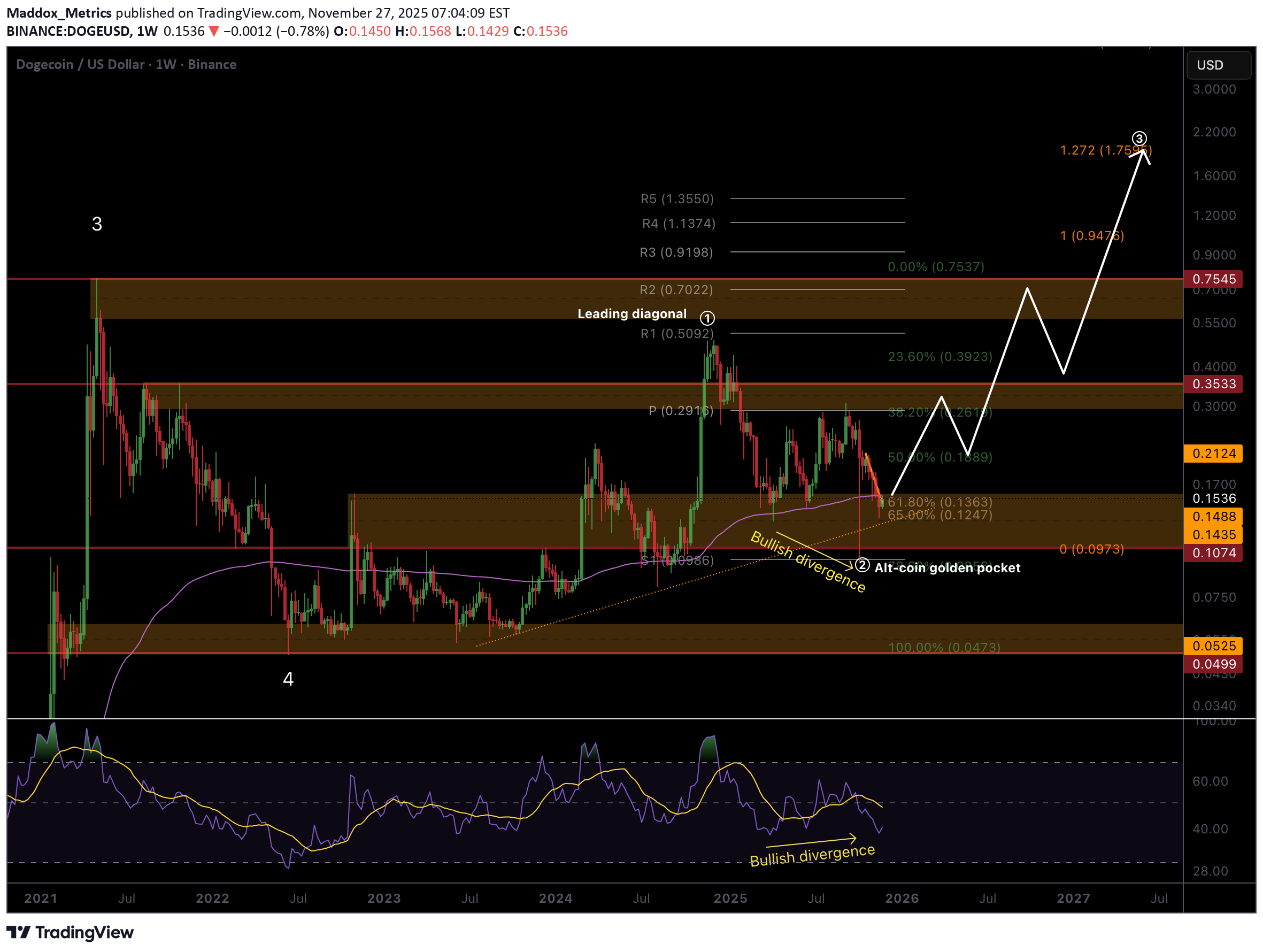The width and height of the screenshot is (1263, 952).
Task: Click the yellow RSI bullish divergence arrow
Action: (x=811, y=842)
